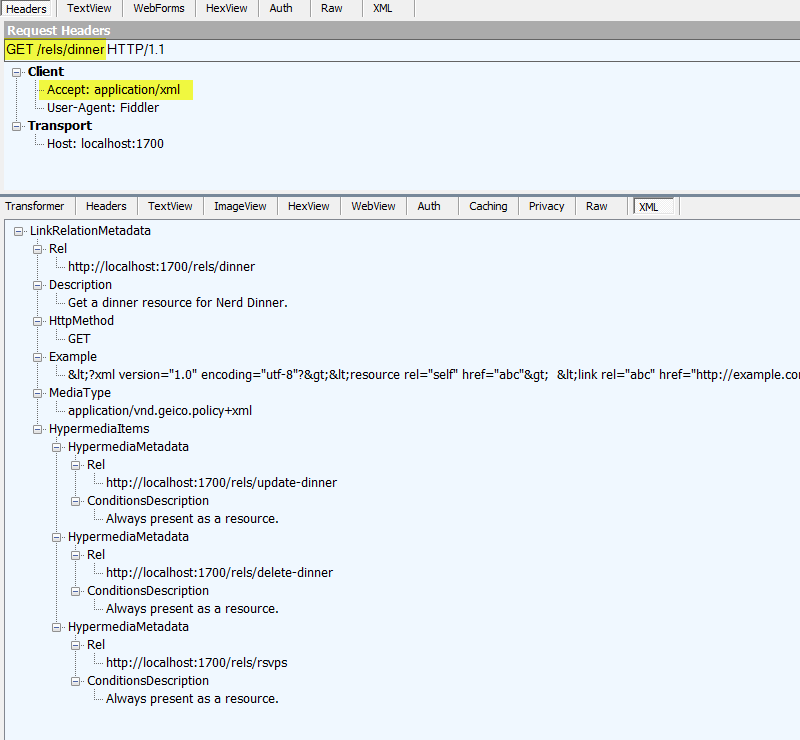
Task: Select the response XML tab
Action: [x=653, y=207]
